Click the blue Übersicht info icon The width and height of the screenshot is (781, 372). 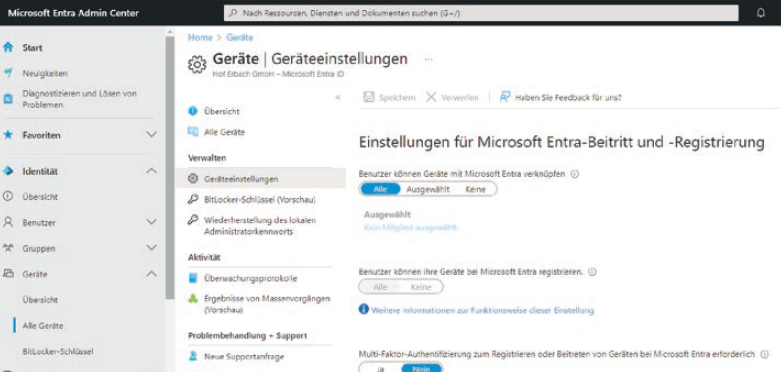[193, 111]
